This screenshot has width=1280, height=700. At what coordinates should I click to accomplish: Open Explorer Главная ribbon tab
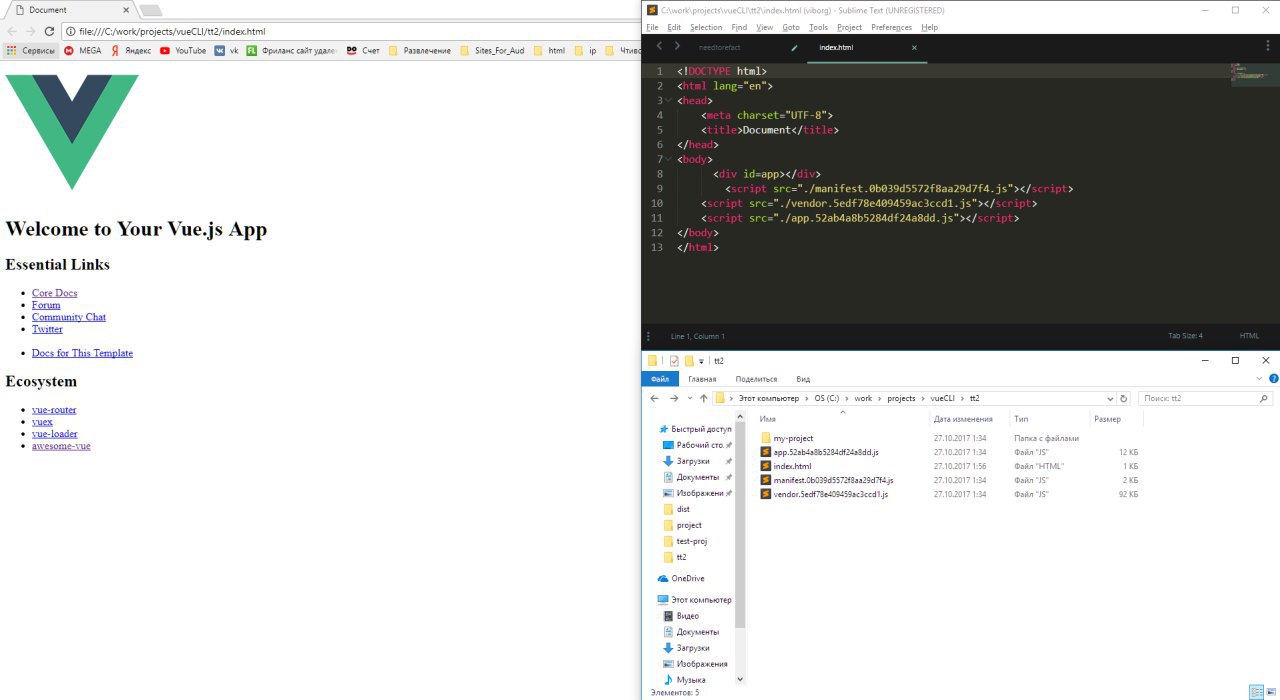[702, 379]
